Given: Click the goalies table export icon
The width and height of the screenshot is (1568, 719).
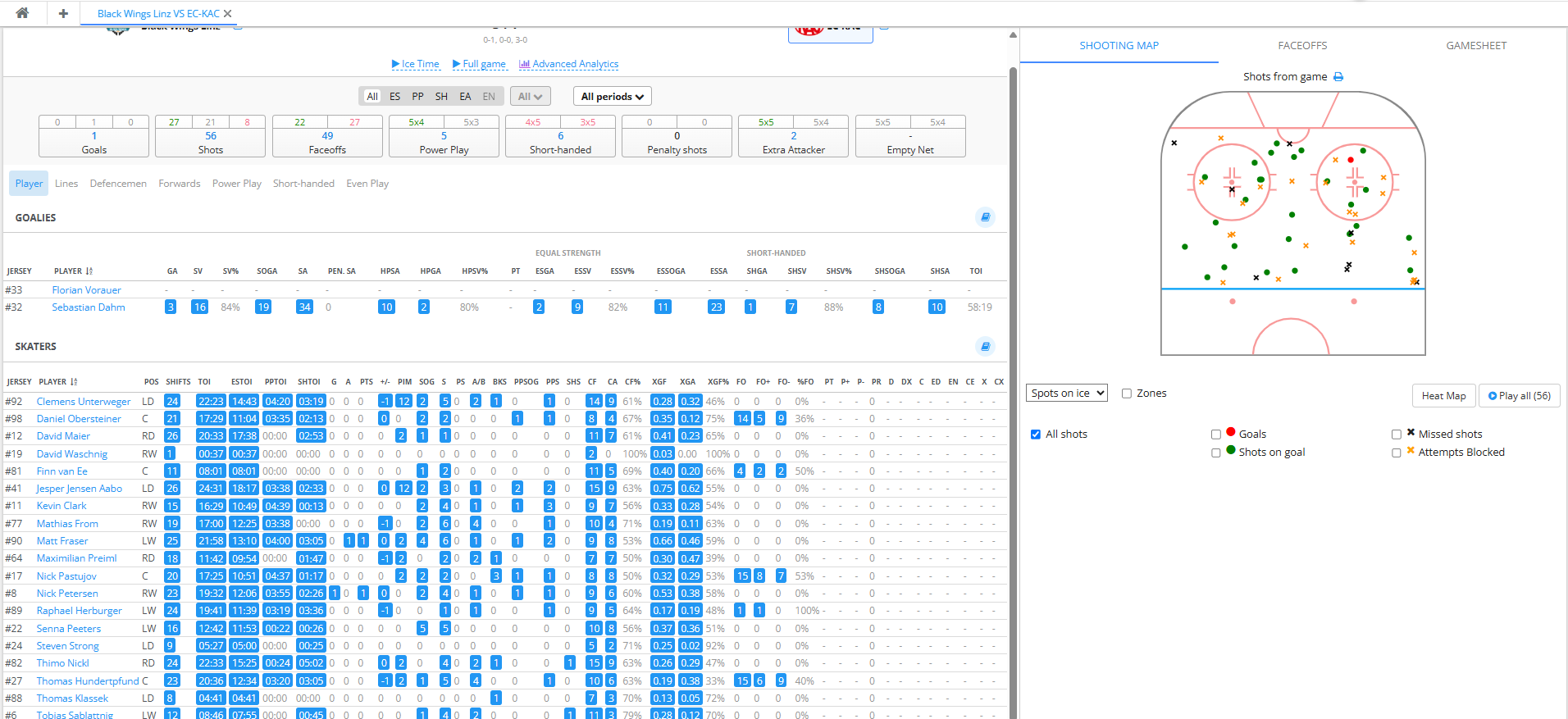Looking at the screenshot, I should pos(985,217).
